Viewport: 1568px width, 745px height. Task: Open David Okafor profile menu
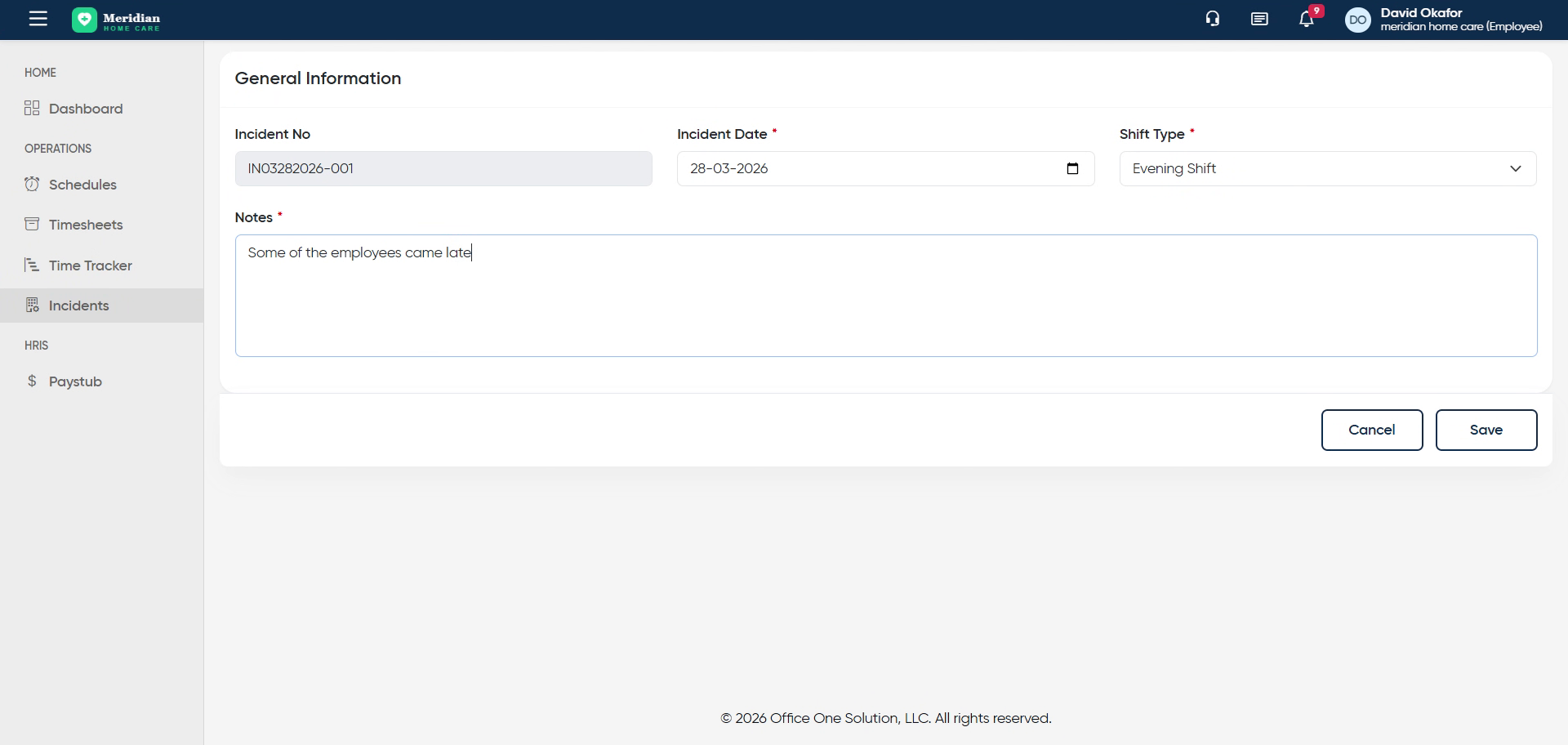pyautogui.click(x=1460, y=20)
